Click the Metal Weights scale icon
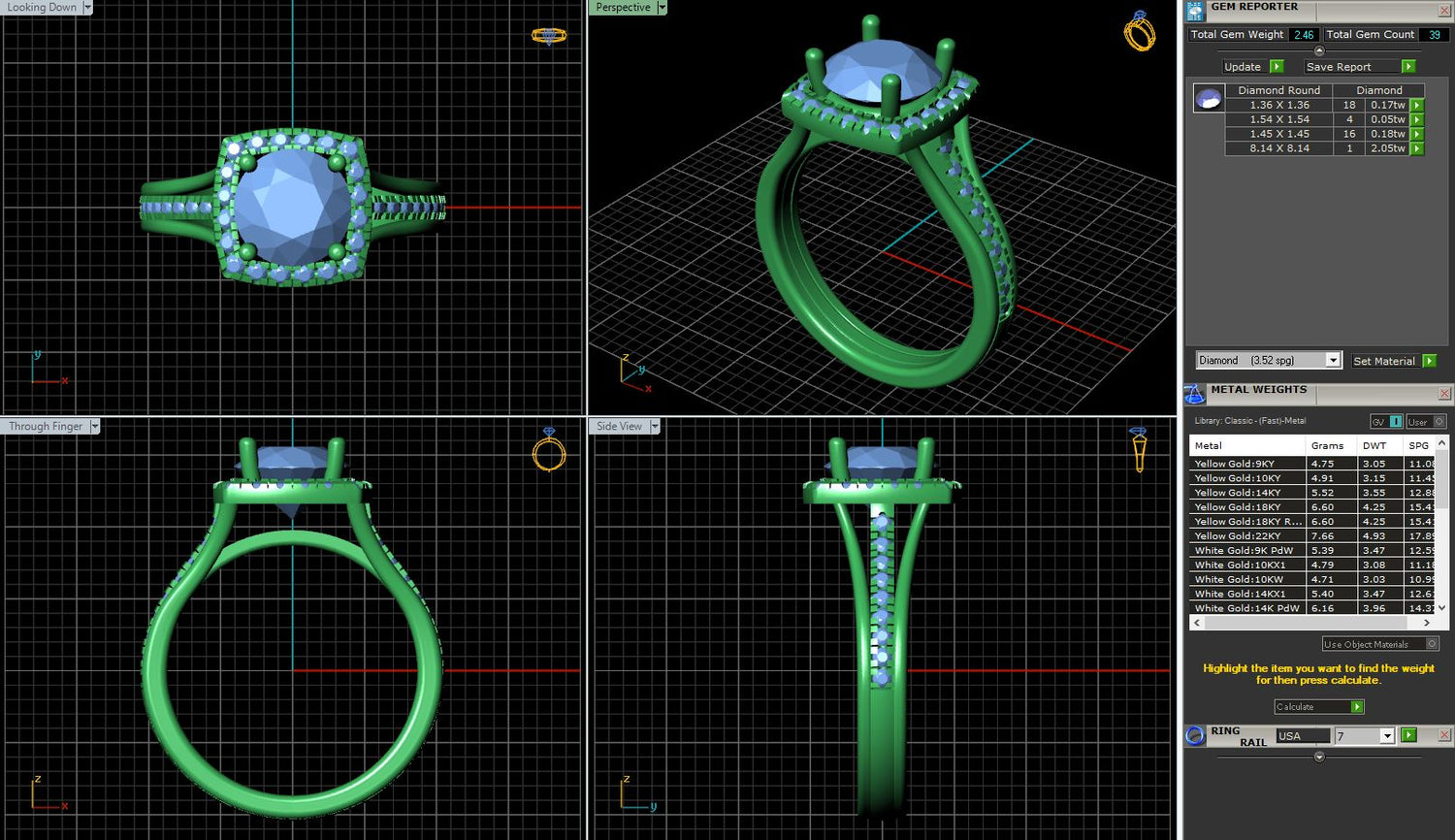Image resolution: width=1455 pixels, height=840 pixels. (x=1195, y=394)
